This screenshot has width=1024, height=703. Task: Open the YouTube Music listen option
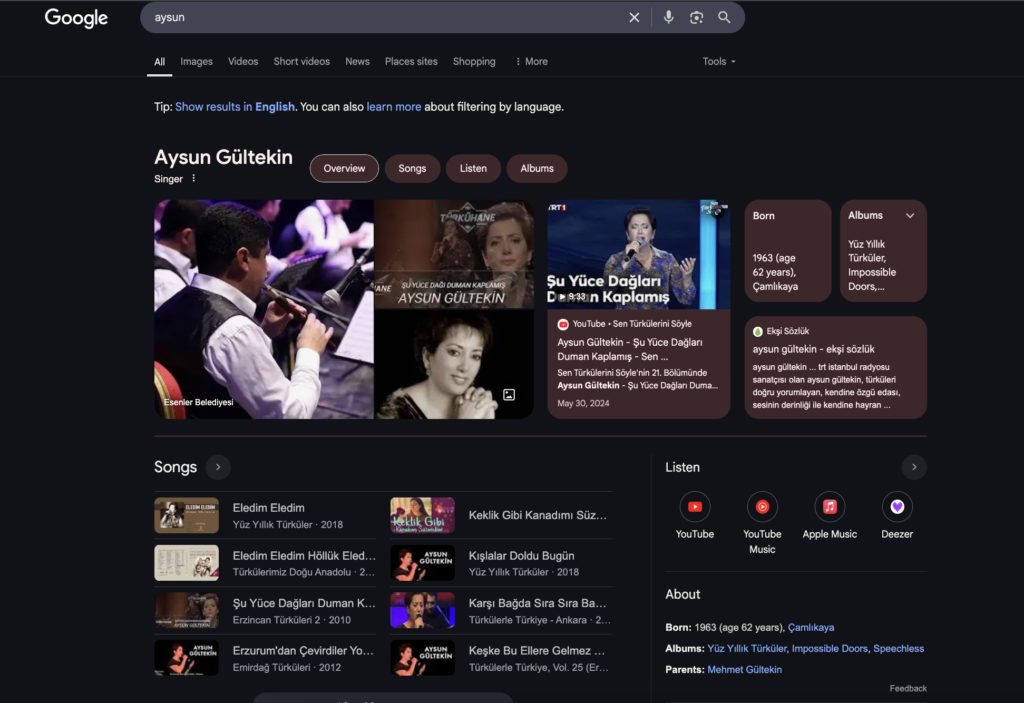[762, 523]
